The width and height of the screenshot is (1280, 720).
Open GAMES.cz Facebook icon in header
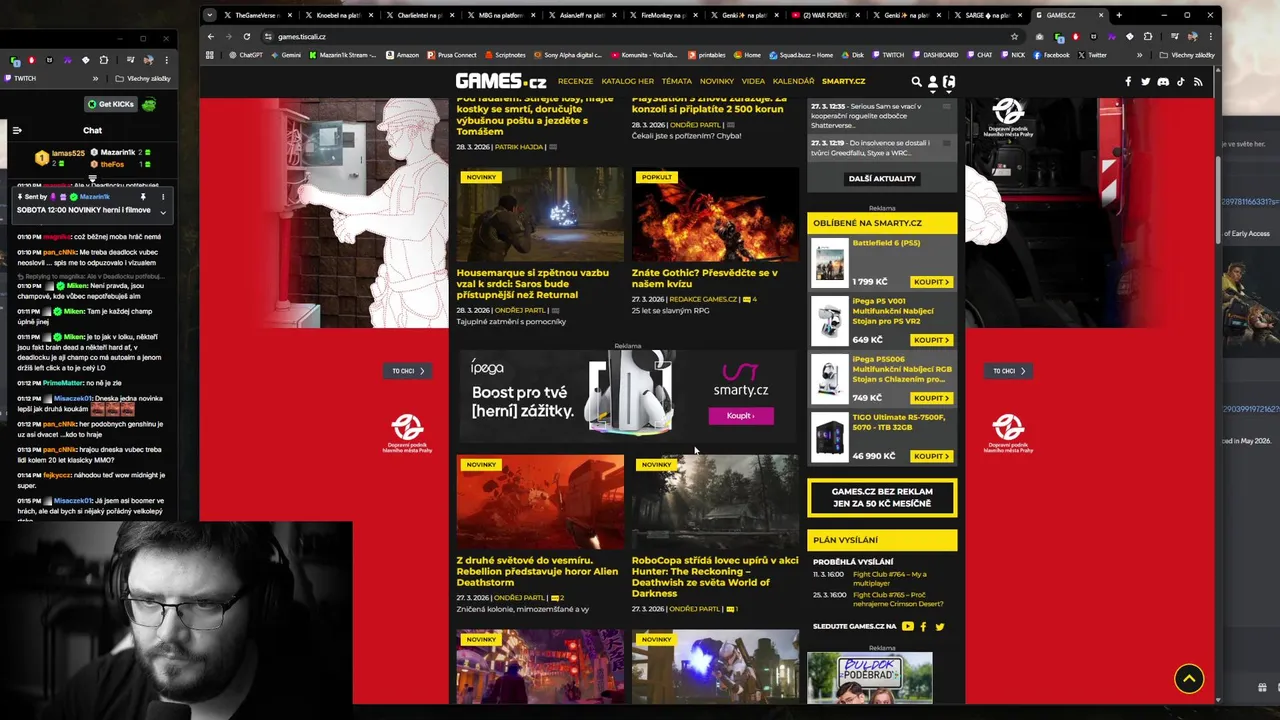(x=1128, y=82)
